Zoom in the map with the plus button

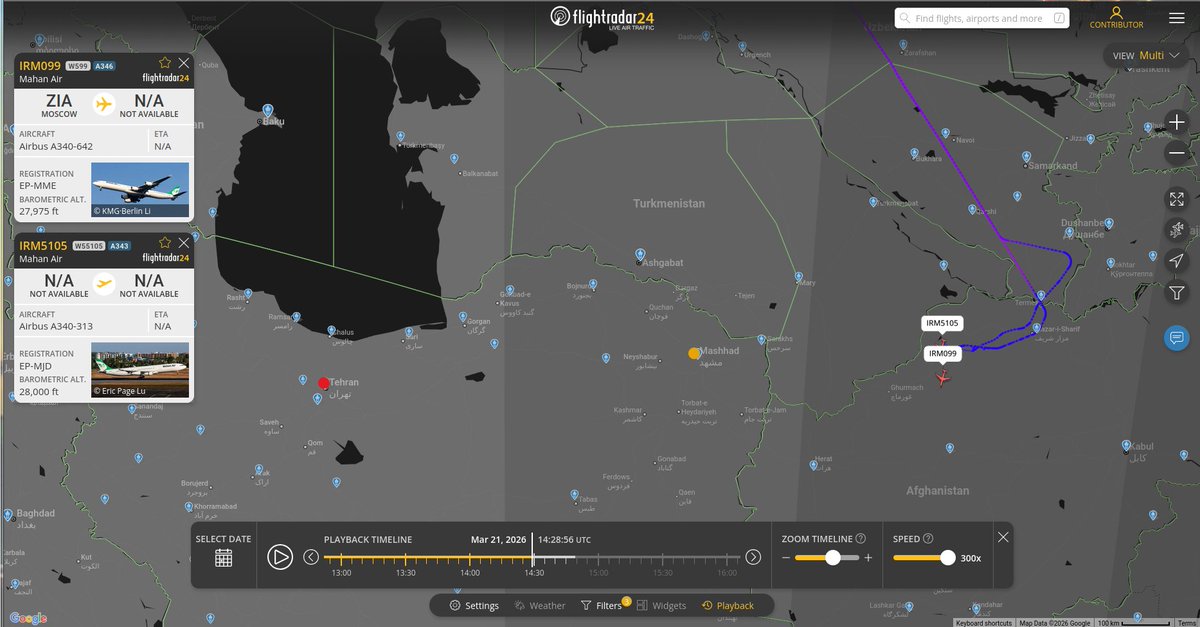click(x=1176, y=123)
